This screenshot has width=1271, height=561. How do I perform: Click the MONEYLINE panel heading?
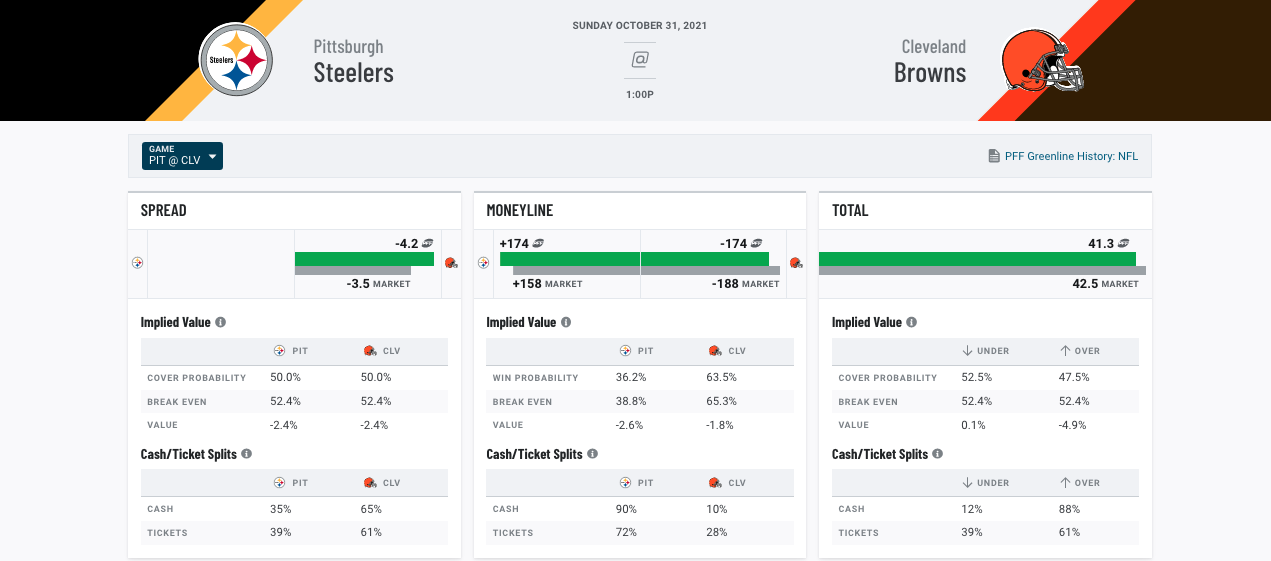click(x=520, y=211)
